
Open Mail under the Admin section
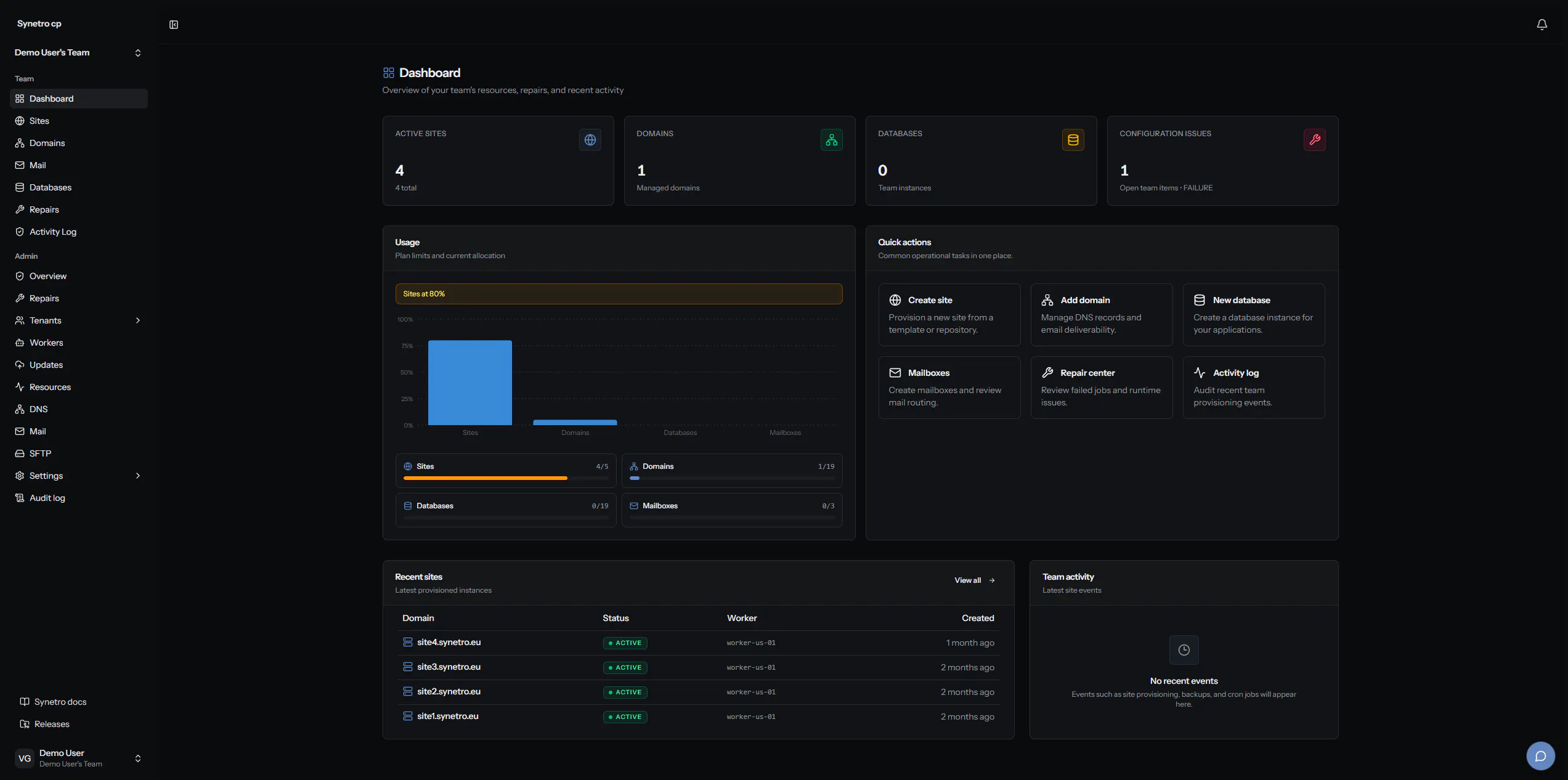[x=79, y=431]
